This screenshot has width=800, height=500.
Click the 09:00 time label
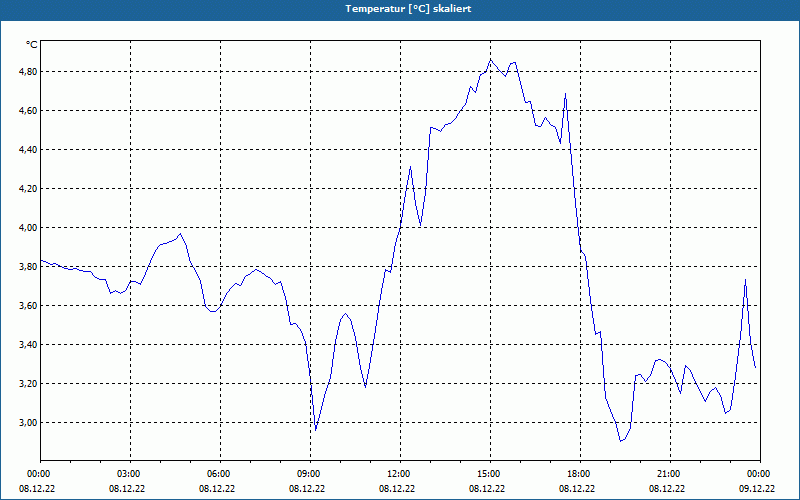click(x=311, y=474)
